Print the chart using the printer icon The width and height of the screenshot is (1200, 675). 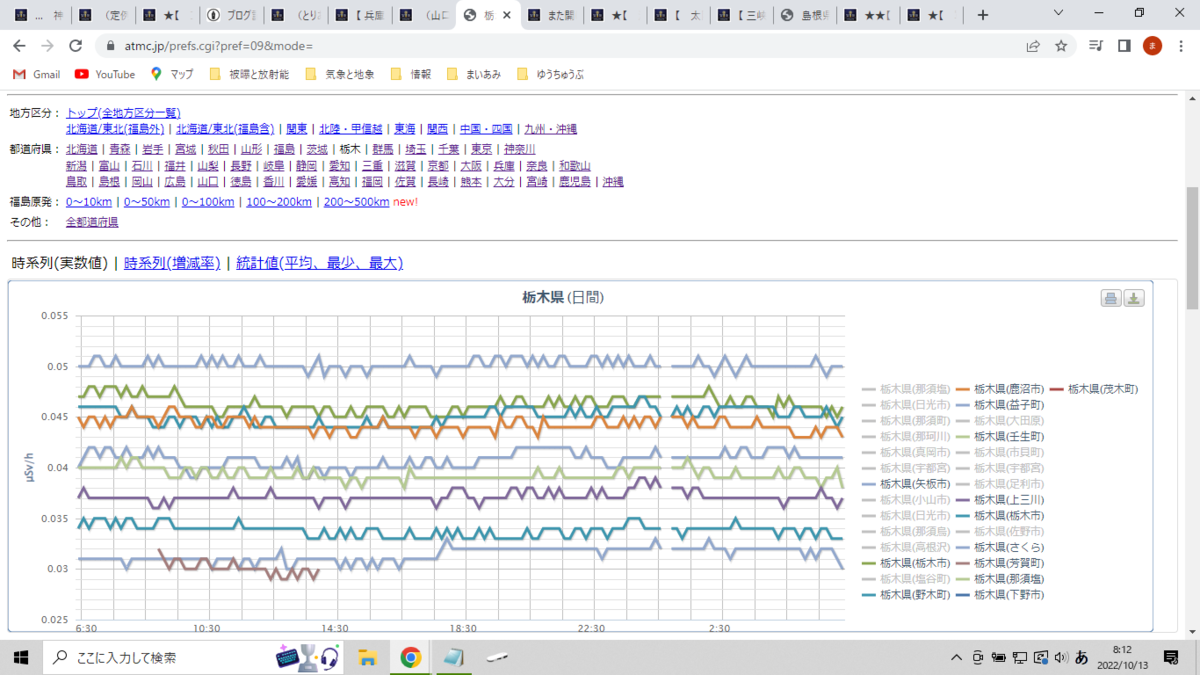(x=1111, y=298)
